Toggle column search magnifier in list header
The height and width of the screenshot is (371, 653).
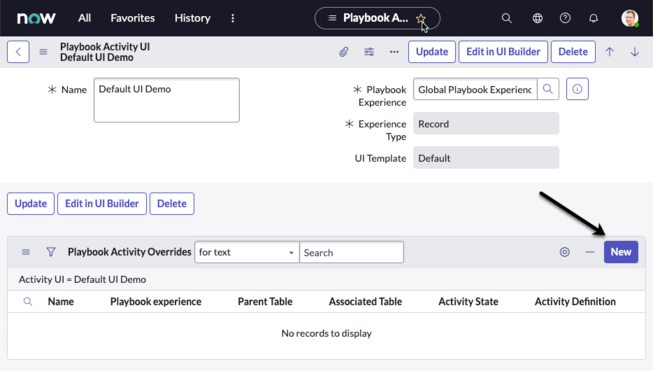(27, 301)
